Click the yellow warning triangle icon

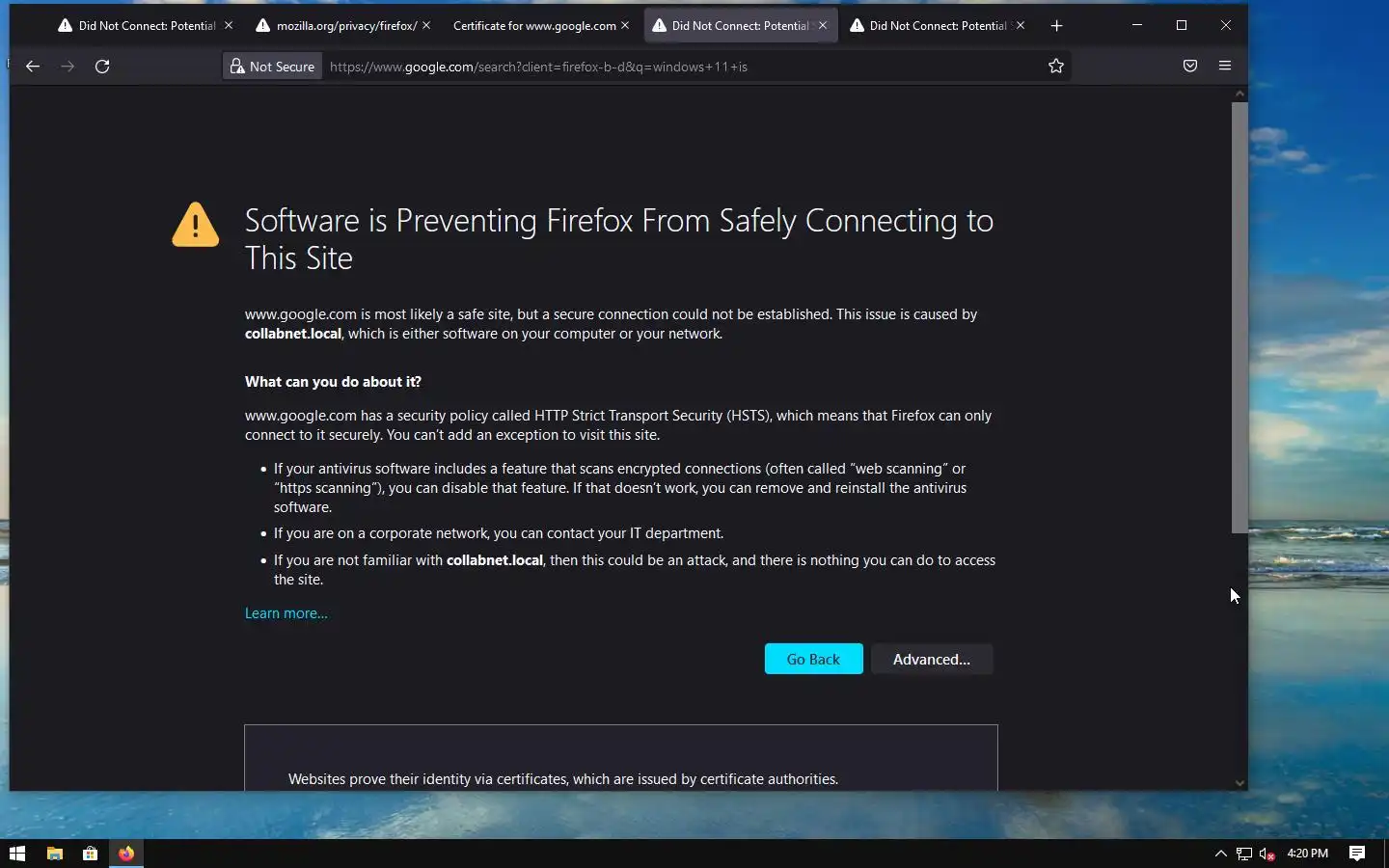196,225
